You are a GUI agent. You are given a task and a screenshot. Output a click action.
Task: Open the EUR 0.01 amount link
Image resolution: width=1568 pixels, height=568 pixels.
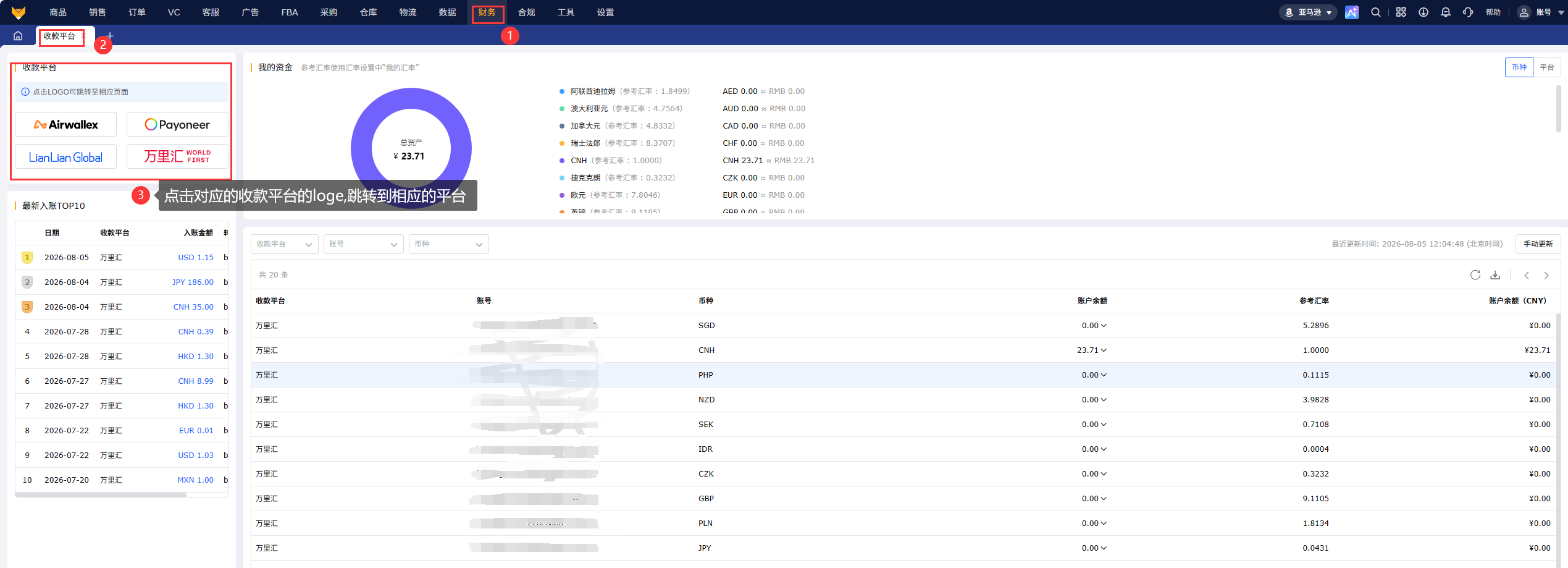pyautogui.click(x=196, y=431)
